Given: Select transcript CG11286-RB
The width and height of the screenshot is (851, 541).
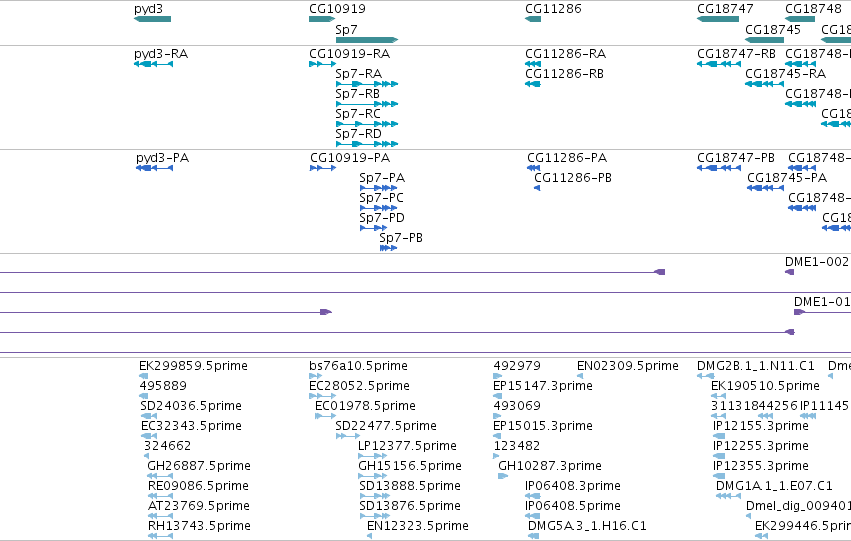Looking at the screenshot, I should click(533, 84).
